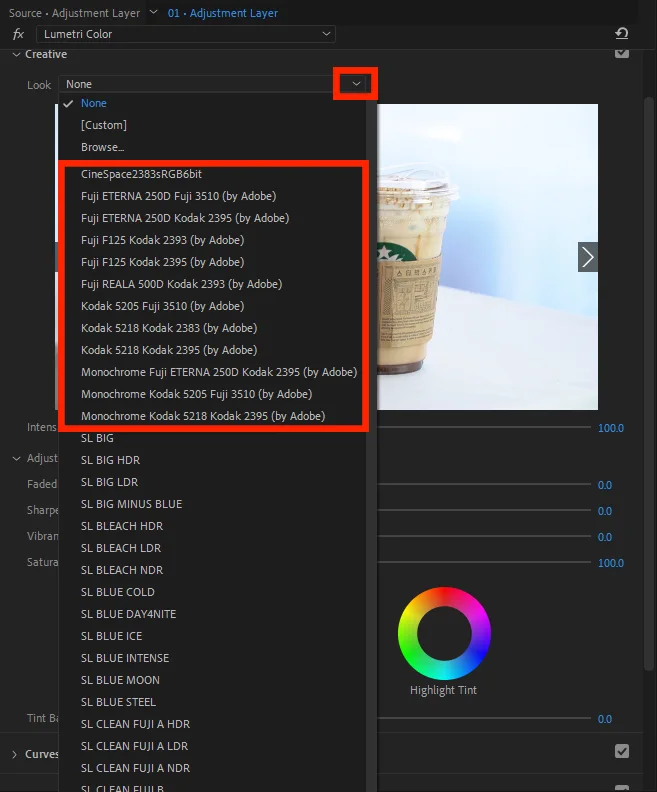The image size is (657, 792).
Task: Expand the Curves section
Action: (15, 754)
